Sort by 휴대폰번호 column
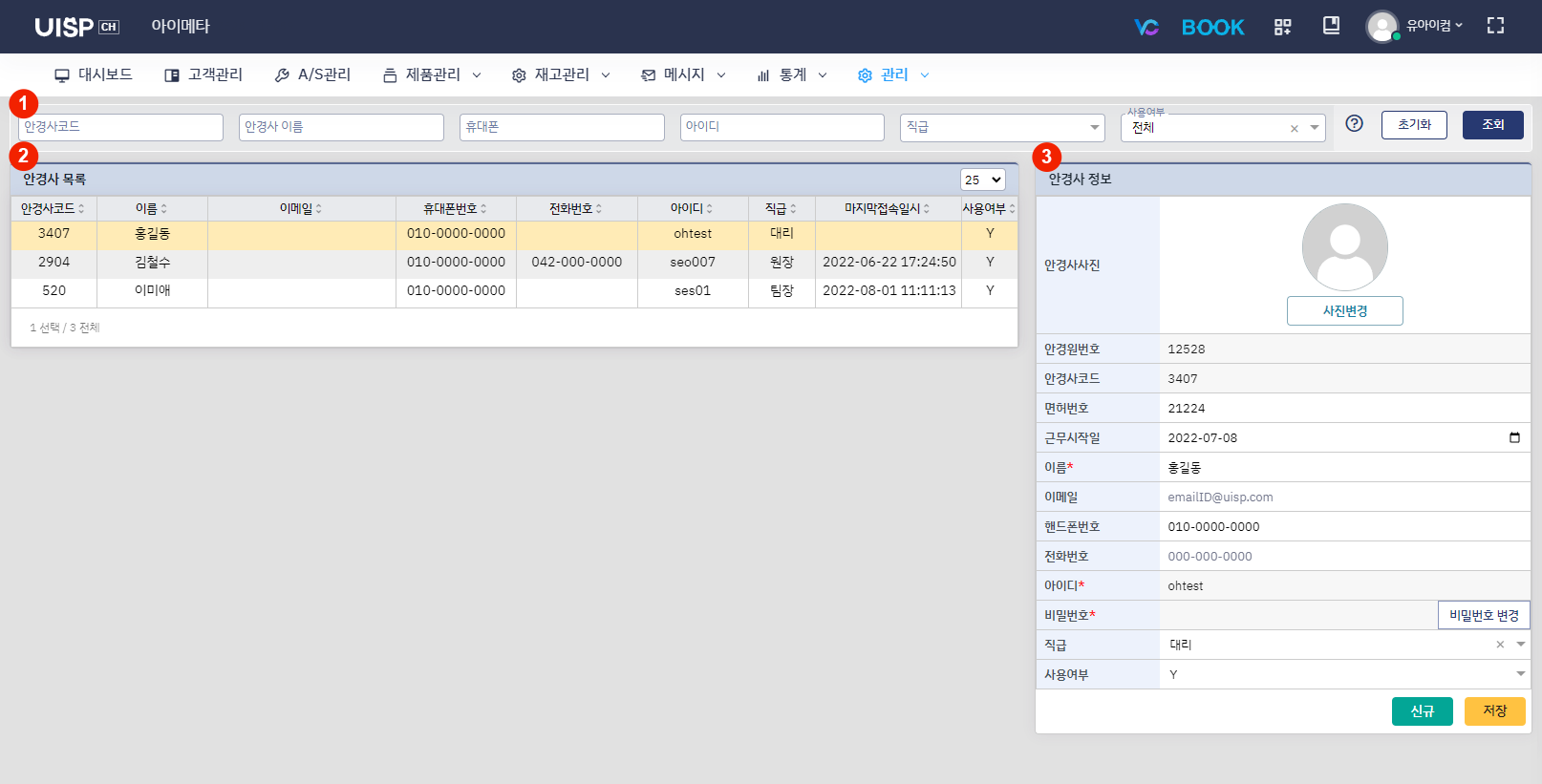 point(456,208)
